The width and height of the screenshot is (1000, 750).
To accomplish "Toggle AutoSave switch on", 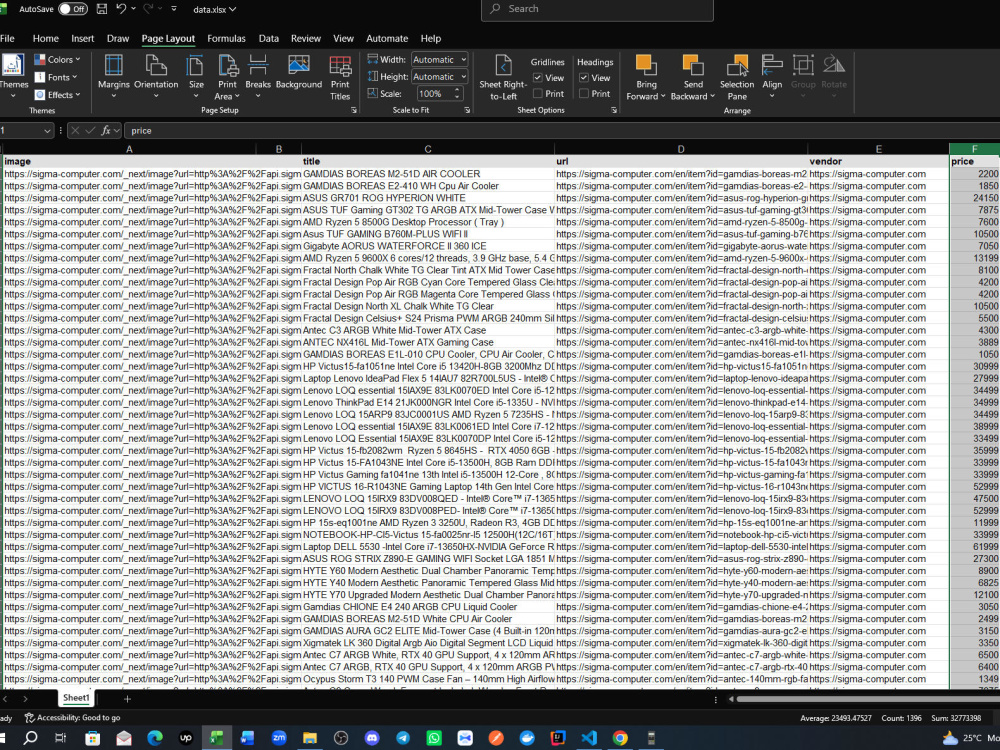I will point(73,9).
